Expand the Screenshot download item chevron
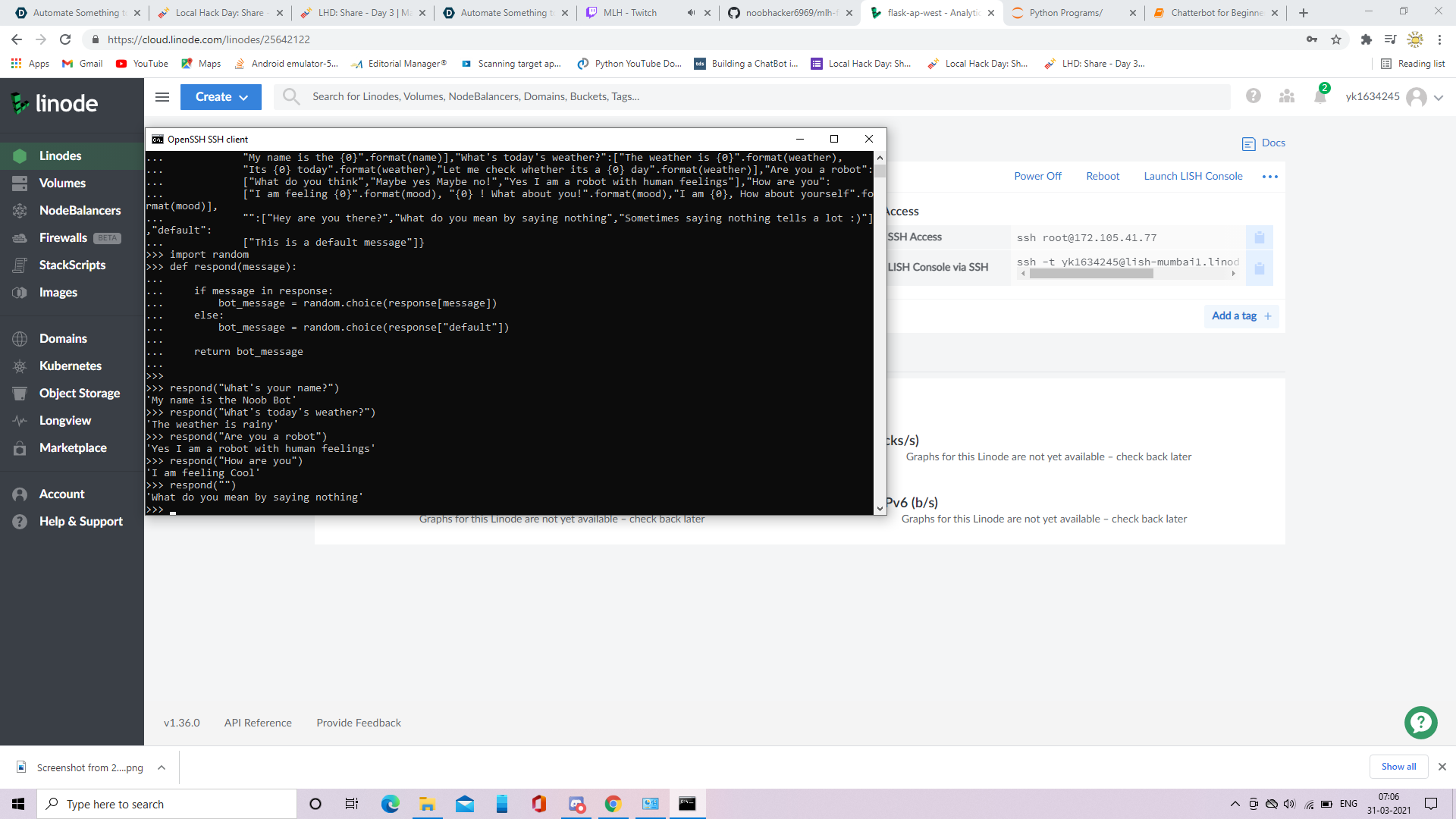 coord(162,767)
